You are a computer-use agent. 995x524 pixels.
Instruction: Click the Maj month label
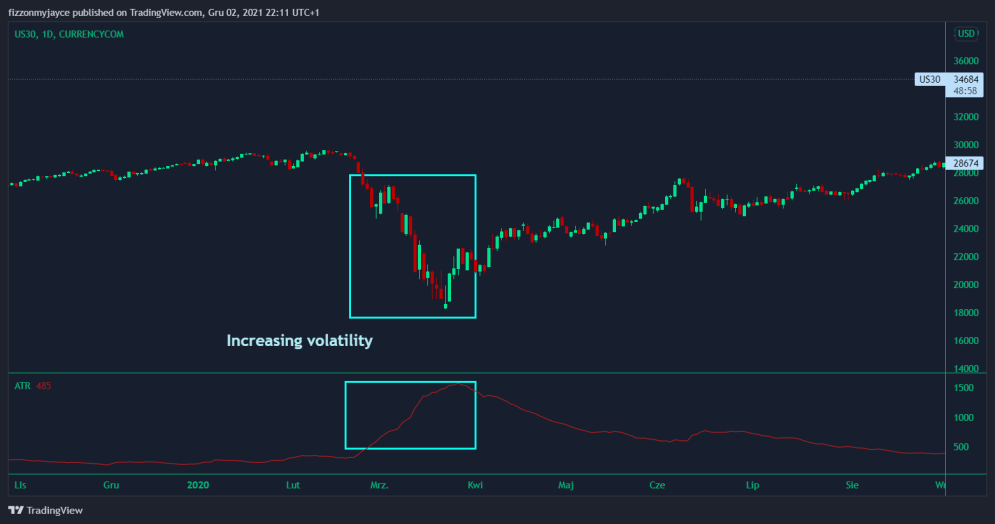coord(565,485)
